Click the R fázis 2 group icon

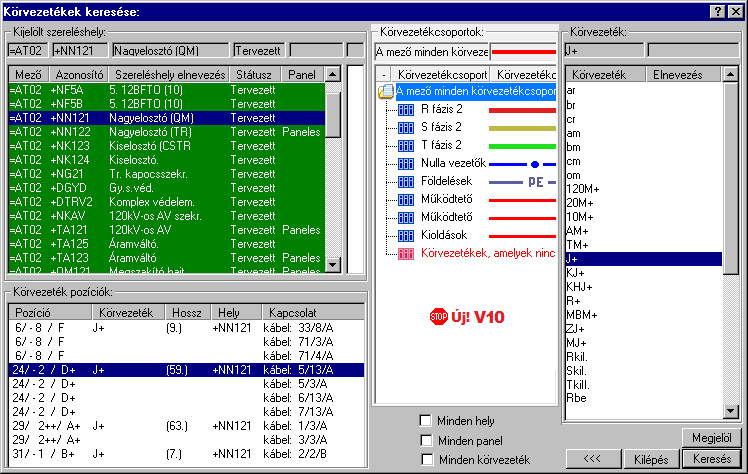click(x=405, y=110)
